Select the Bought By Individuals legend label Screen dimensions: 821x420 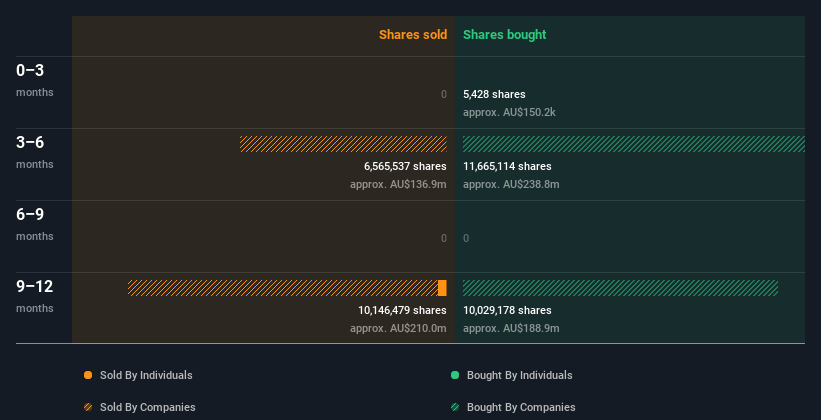[x=519, y=375]
